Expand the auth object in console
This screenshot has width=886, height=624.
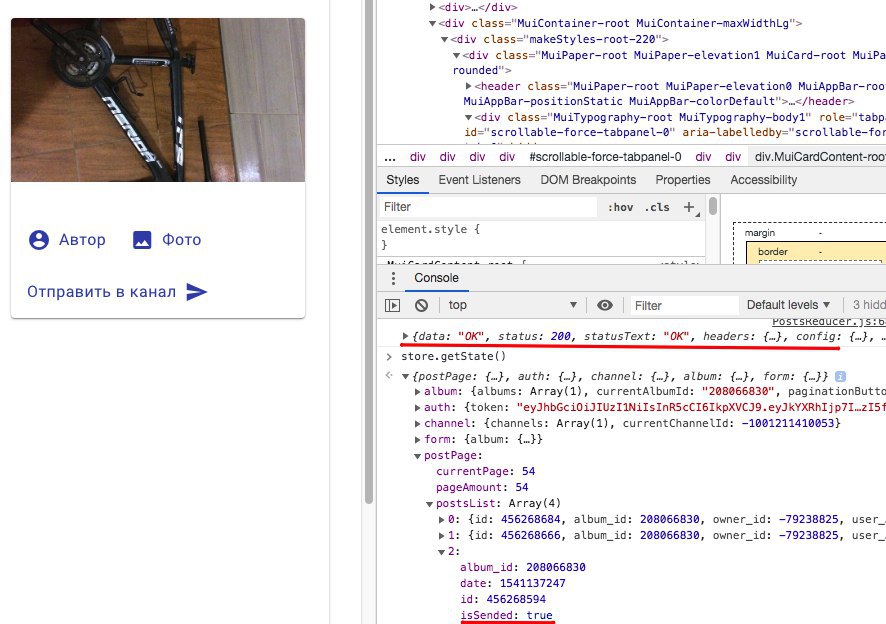point(418,408)
